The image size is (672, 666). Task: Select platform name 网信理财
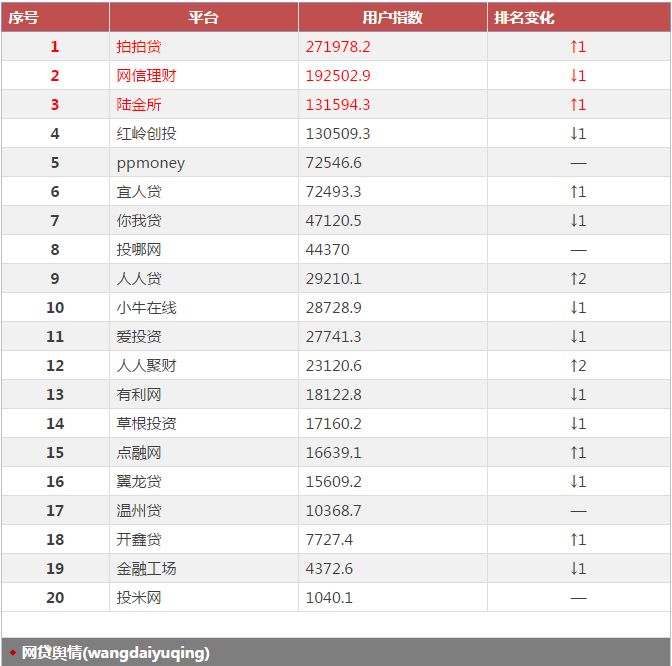point(147,76)
